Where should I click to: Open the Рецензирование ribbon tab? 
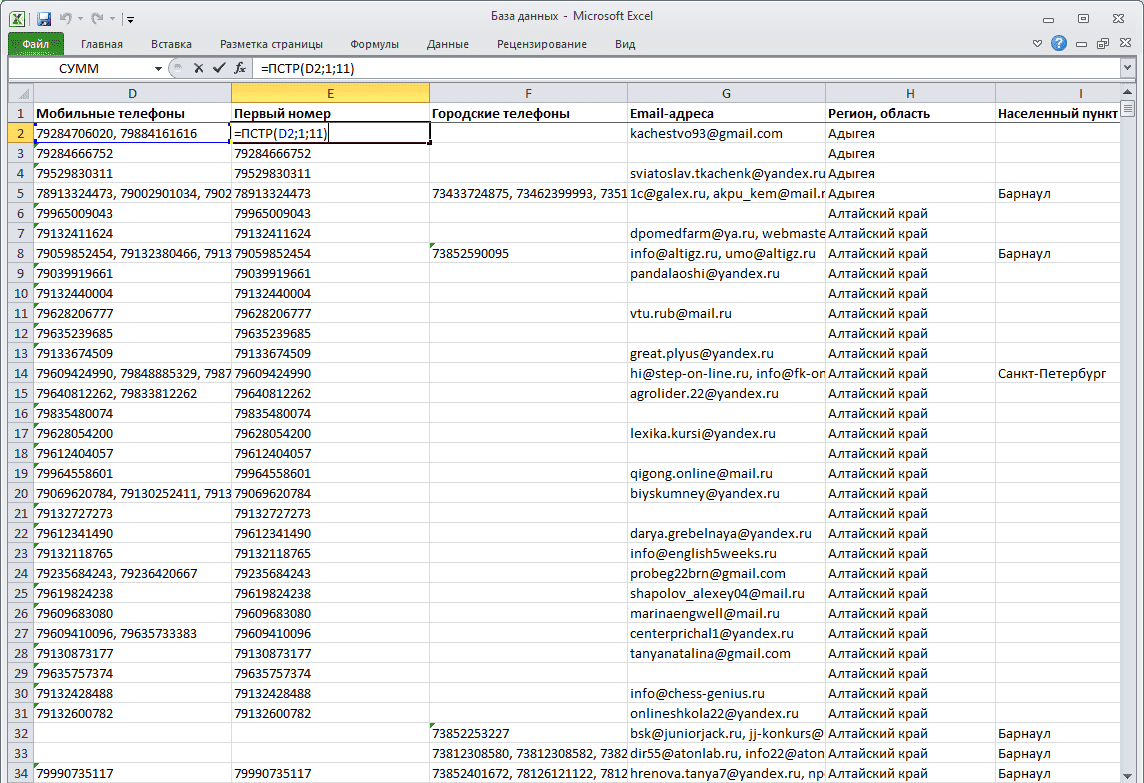click(x=542, y=44)
